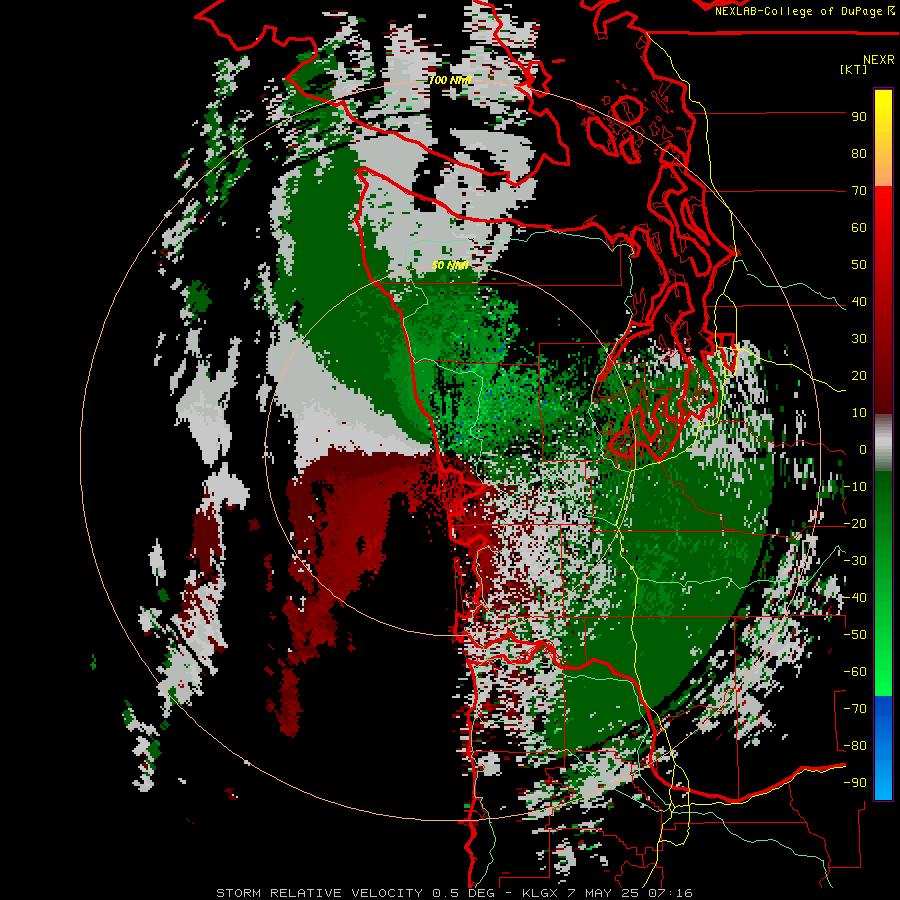Screen dimensions: 900x900
Task: Click the -10 value on the velocity scale
Action: pyautogui.click(x=855, y=487)
